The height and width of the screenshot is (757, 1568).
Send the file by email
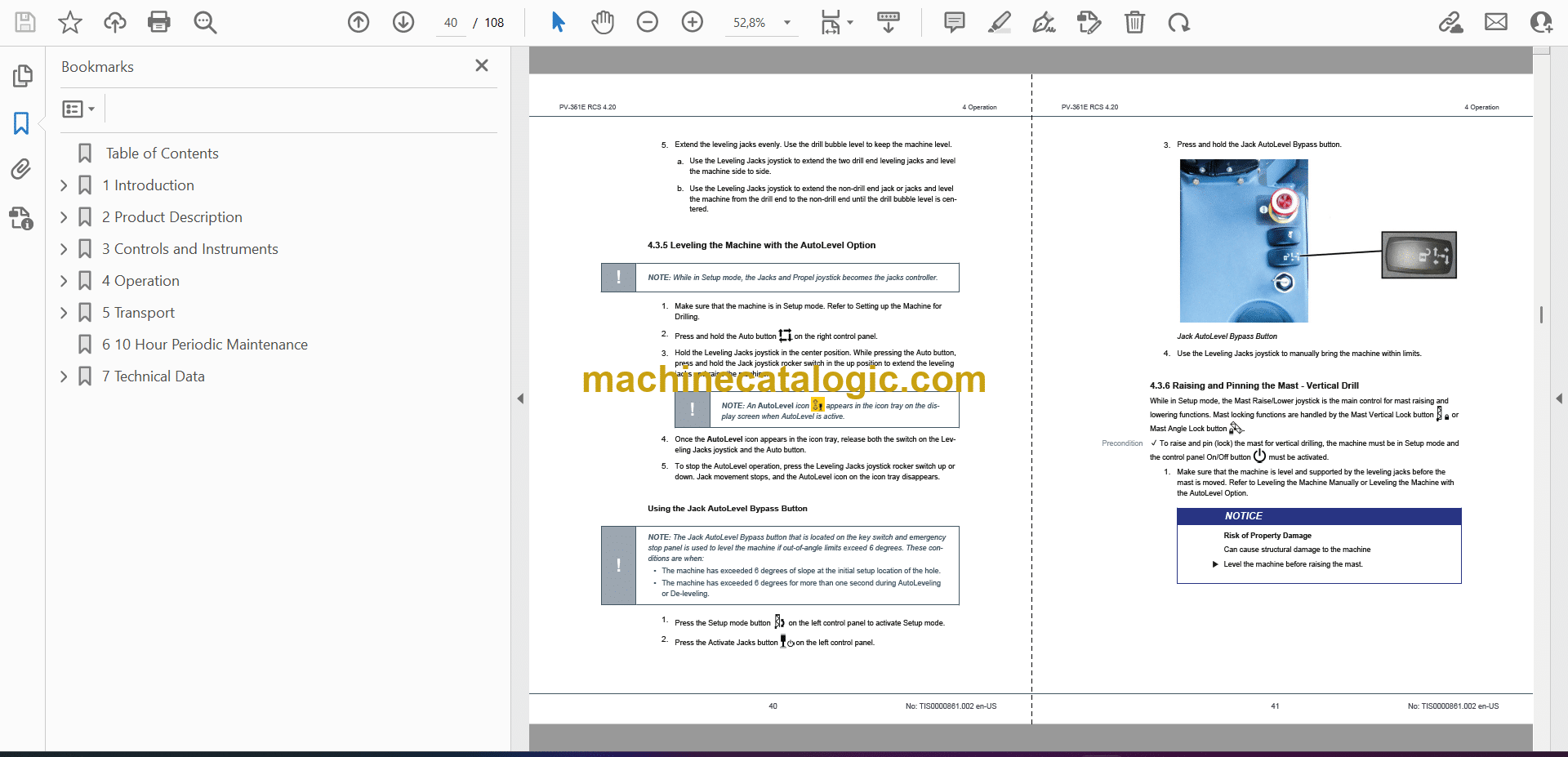click(1496, 22)
